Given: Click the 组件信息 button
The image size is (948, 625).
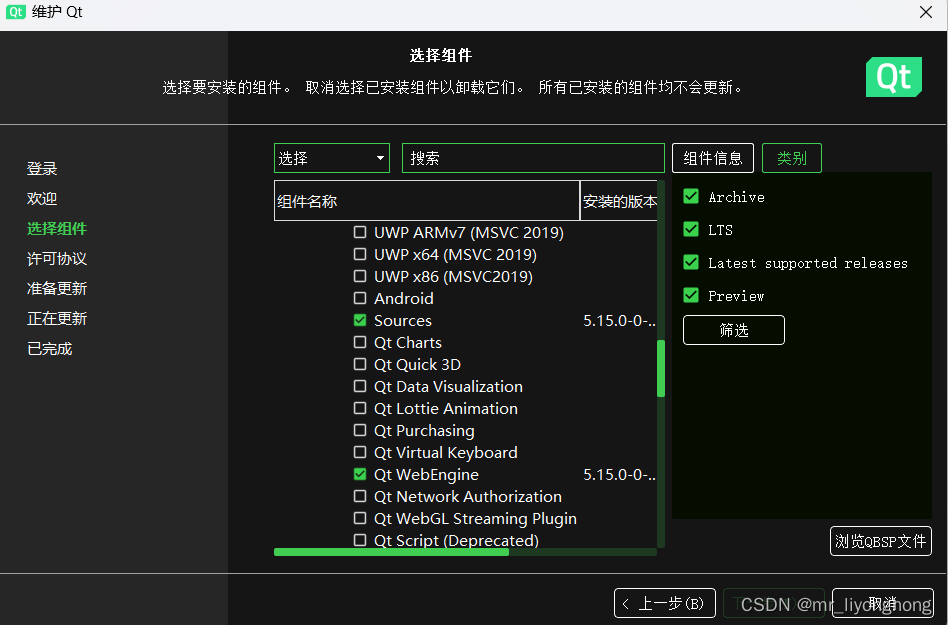Looking at the screenshot, I should click(712, 157).
